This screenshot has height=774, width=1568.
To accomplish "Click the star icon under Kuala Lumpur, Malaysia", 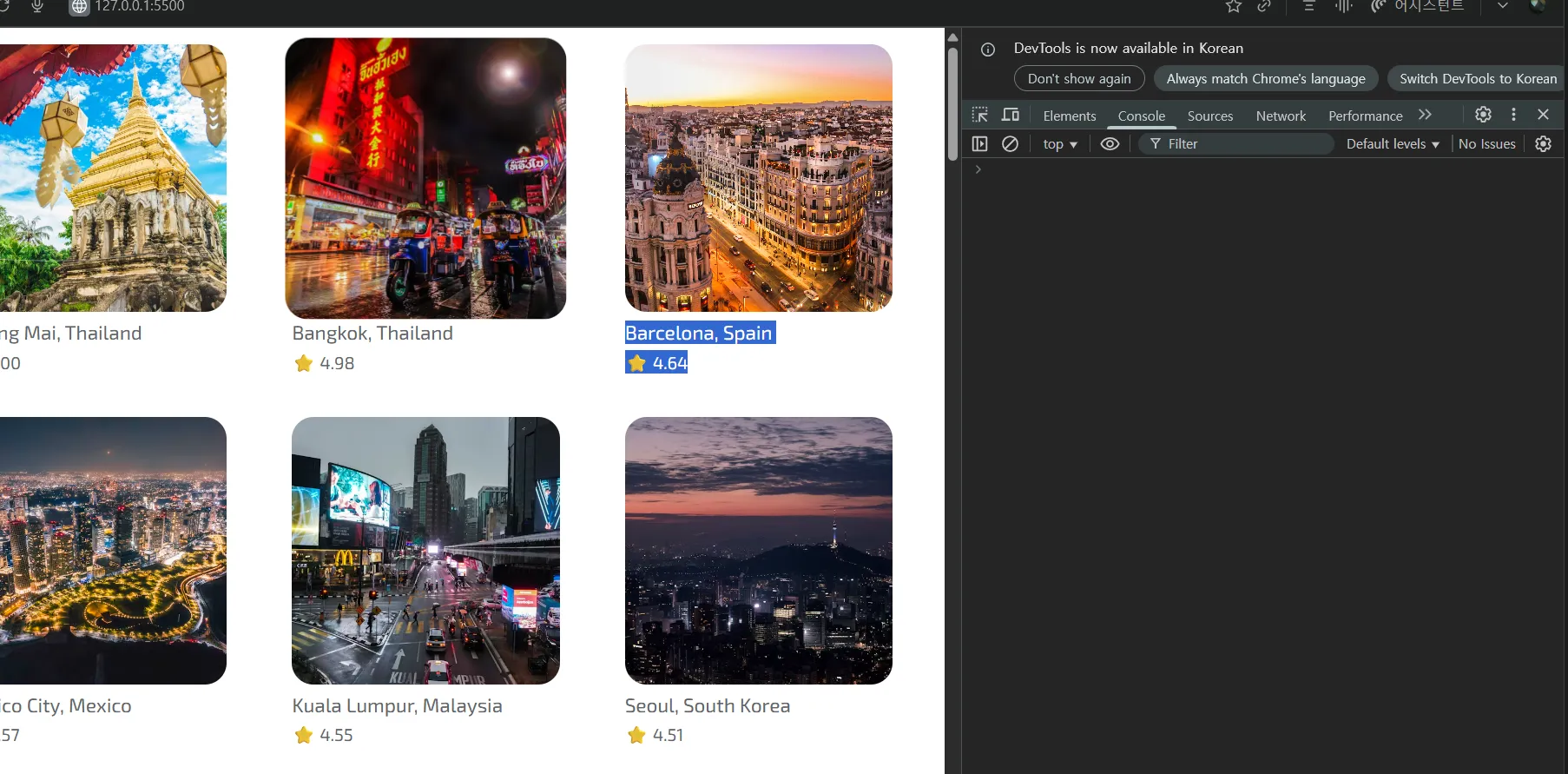I will 303,735.
